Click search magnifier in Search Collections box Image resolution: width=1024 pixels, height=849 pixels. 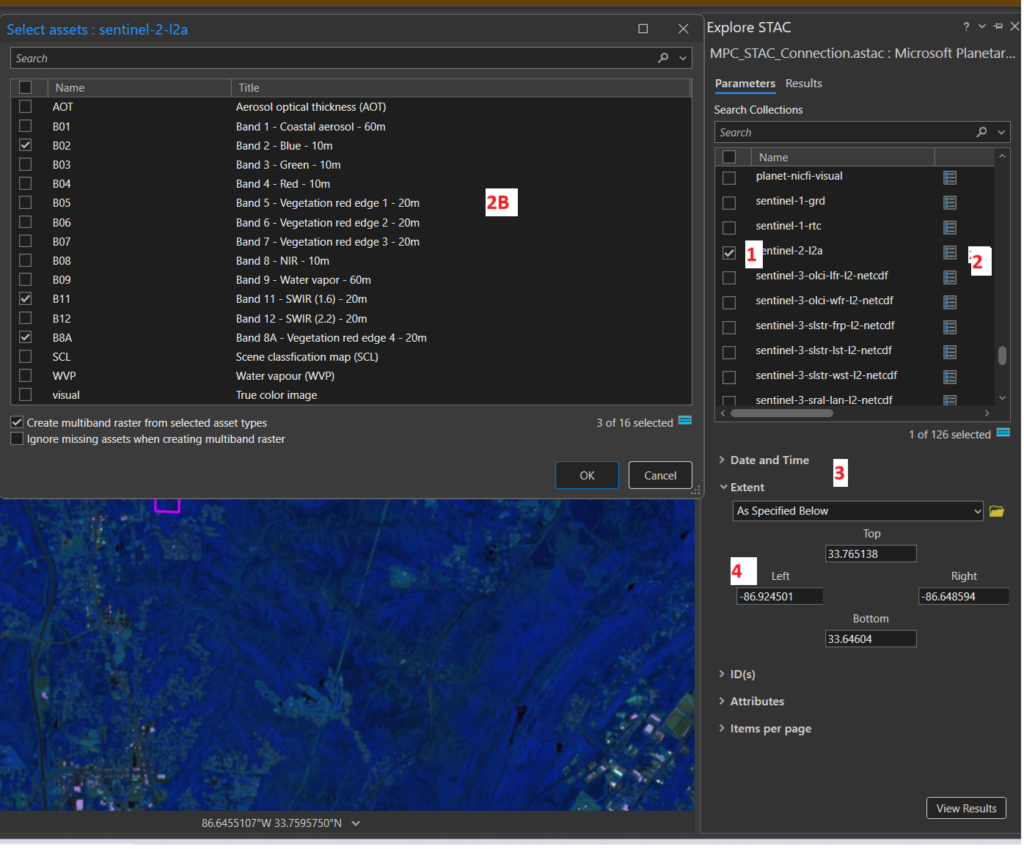[981, 132]
